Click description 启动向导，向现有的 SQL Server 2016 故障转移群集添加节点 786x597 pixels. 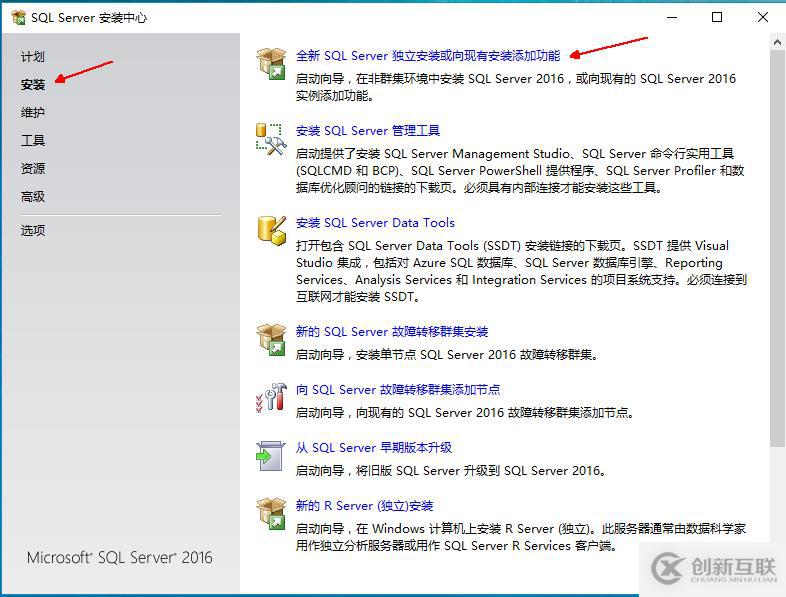464,413
